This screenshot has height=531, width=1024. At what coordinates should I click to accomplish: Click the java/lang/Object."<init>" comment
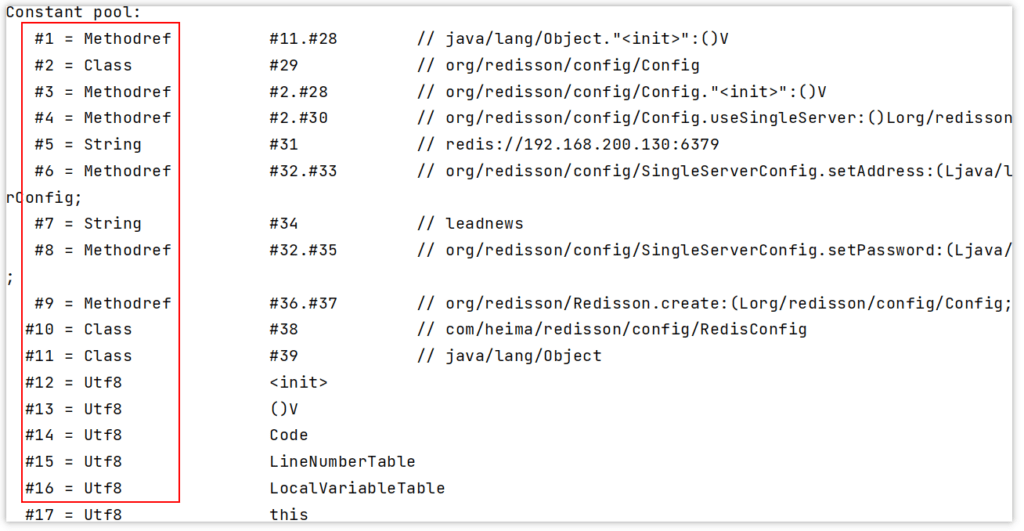pyautogui.click(x=572, y=39)
